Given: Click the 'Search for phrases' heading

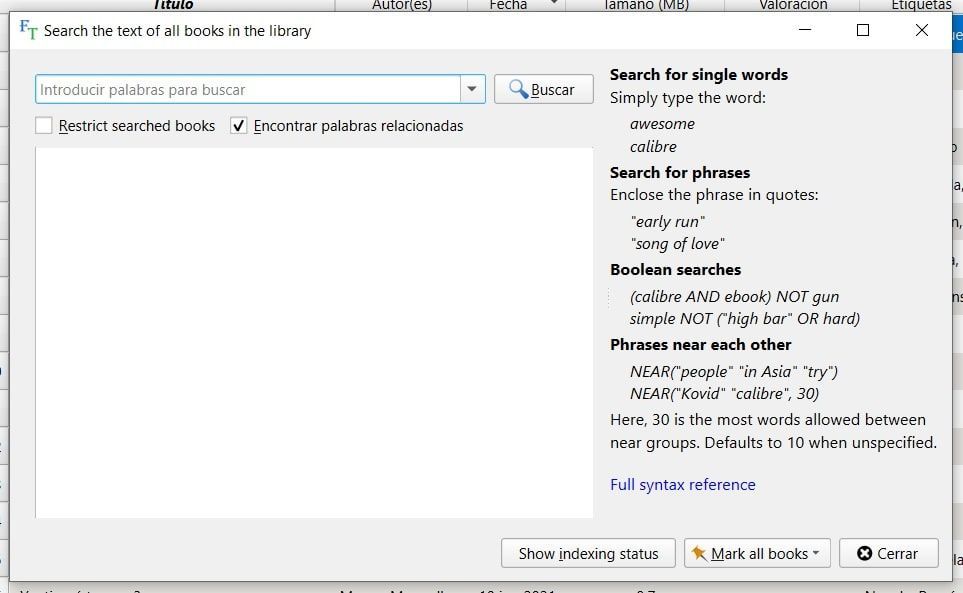Looking at the screenshot, I should pyautogui.click(x=680, y=172).
